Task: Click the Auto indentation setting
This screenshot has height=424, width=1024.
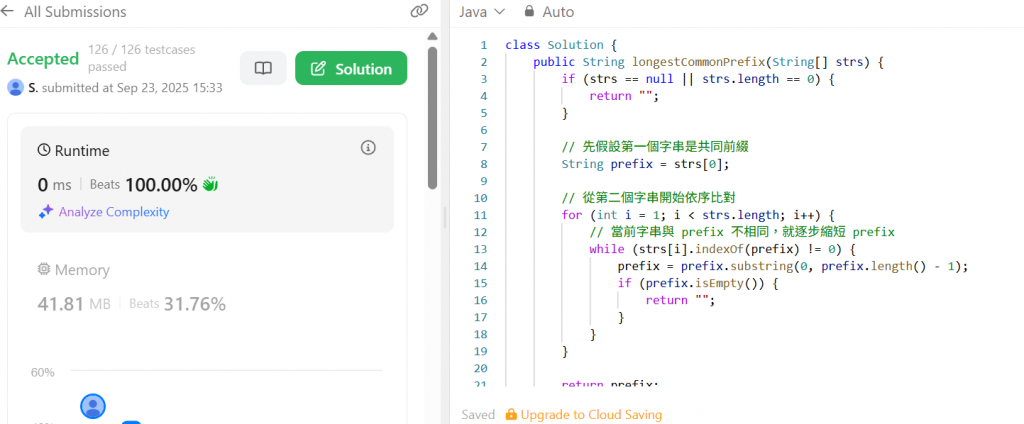Action: point(558,12)
